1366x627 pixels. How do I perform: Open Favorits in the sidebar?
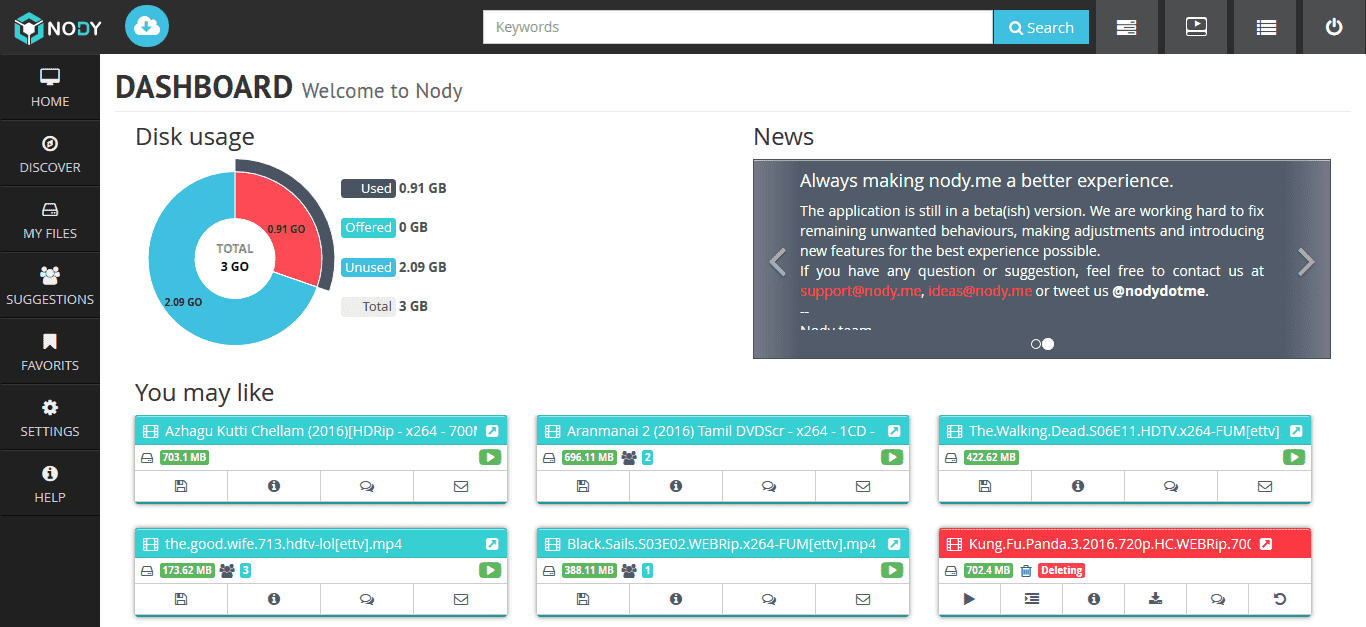[x=50, y=351]
